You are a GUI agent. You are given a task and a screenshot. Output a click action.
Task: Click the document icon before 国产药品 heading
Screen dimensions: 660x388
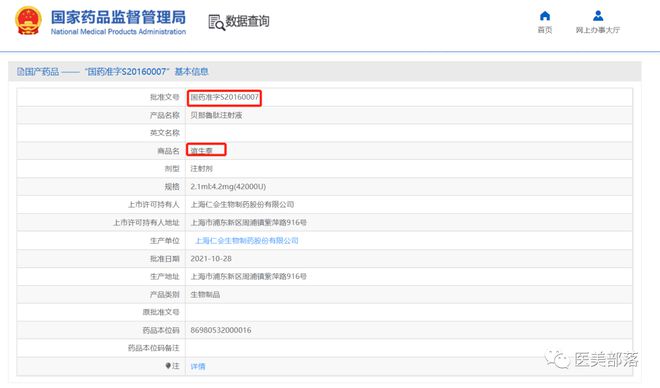pos(20,72)
